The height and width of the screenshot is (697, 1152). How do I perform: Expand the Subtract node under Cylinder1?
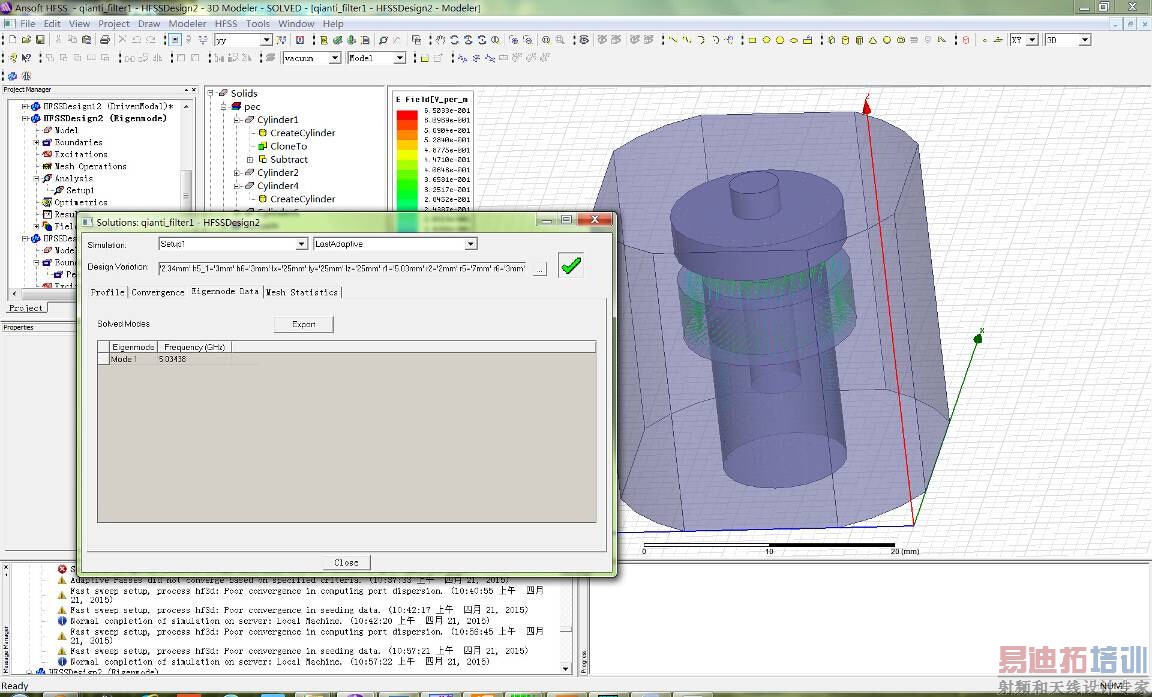250,160
